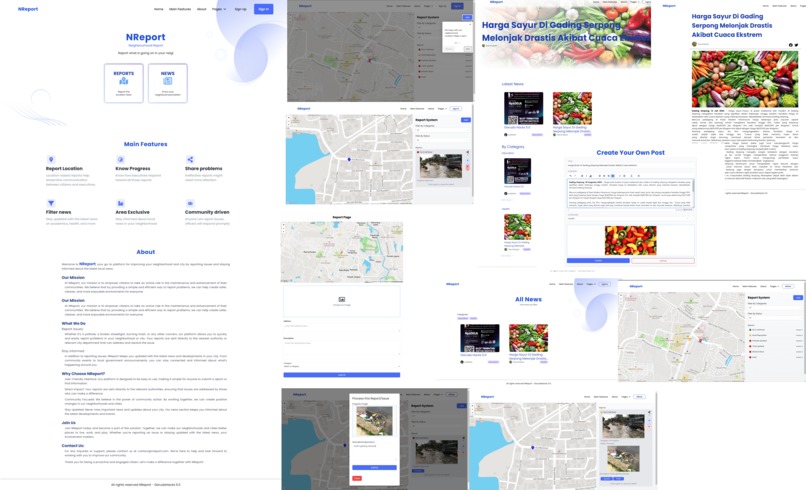Screen dimensions: 806x490
Task: Click the Filter news funnel icon
Action: 51,203
